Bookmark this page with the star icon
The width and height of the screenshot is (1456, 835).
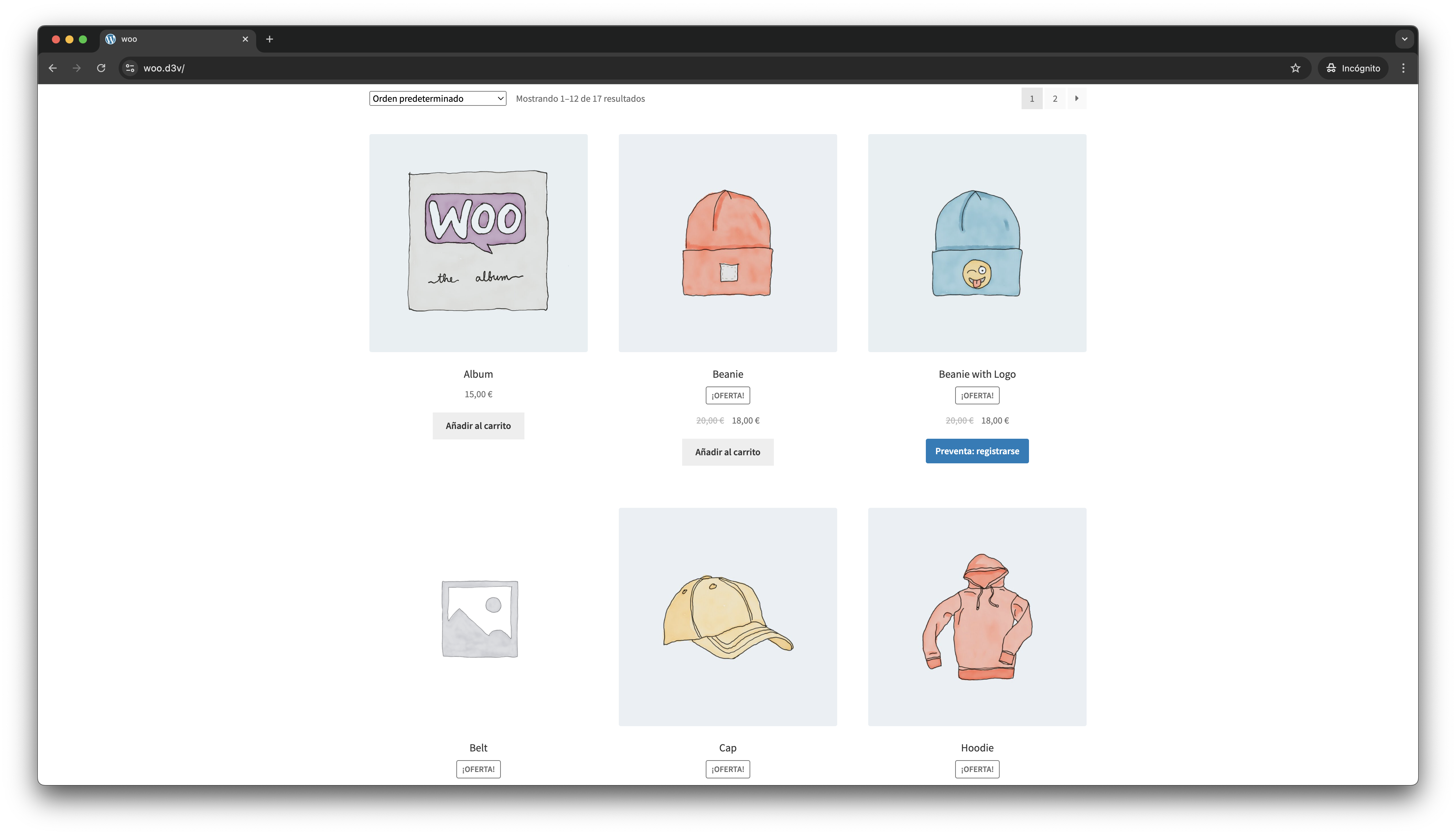1295,68
